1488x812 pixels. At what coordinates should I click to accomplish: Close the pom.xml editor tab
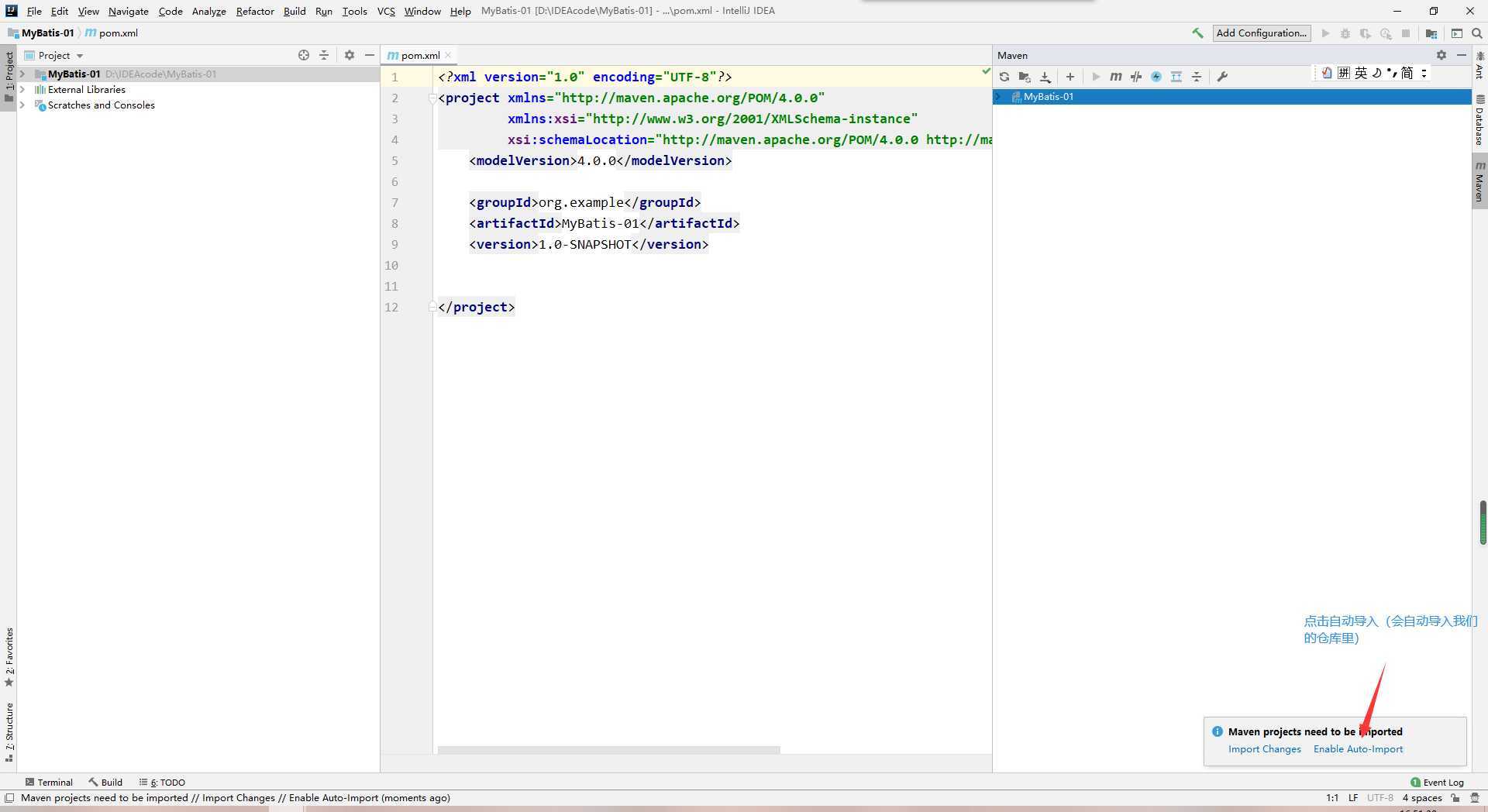click(x=448, y=55)
